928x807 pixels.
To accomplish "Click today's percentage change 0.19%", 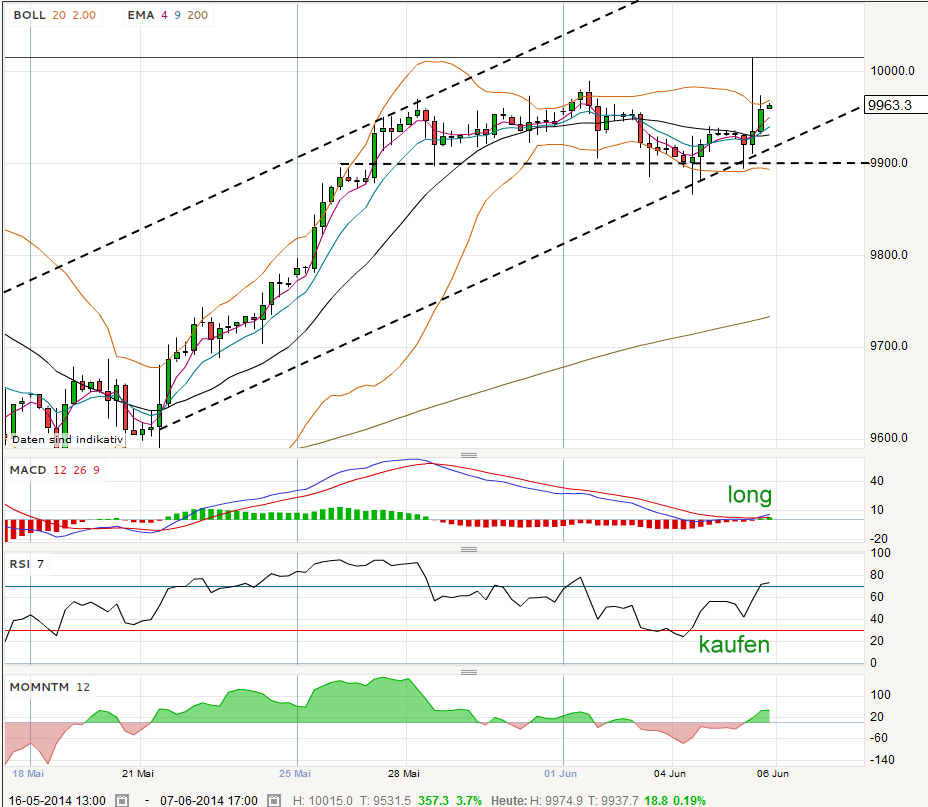I will (689, 800).
